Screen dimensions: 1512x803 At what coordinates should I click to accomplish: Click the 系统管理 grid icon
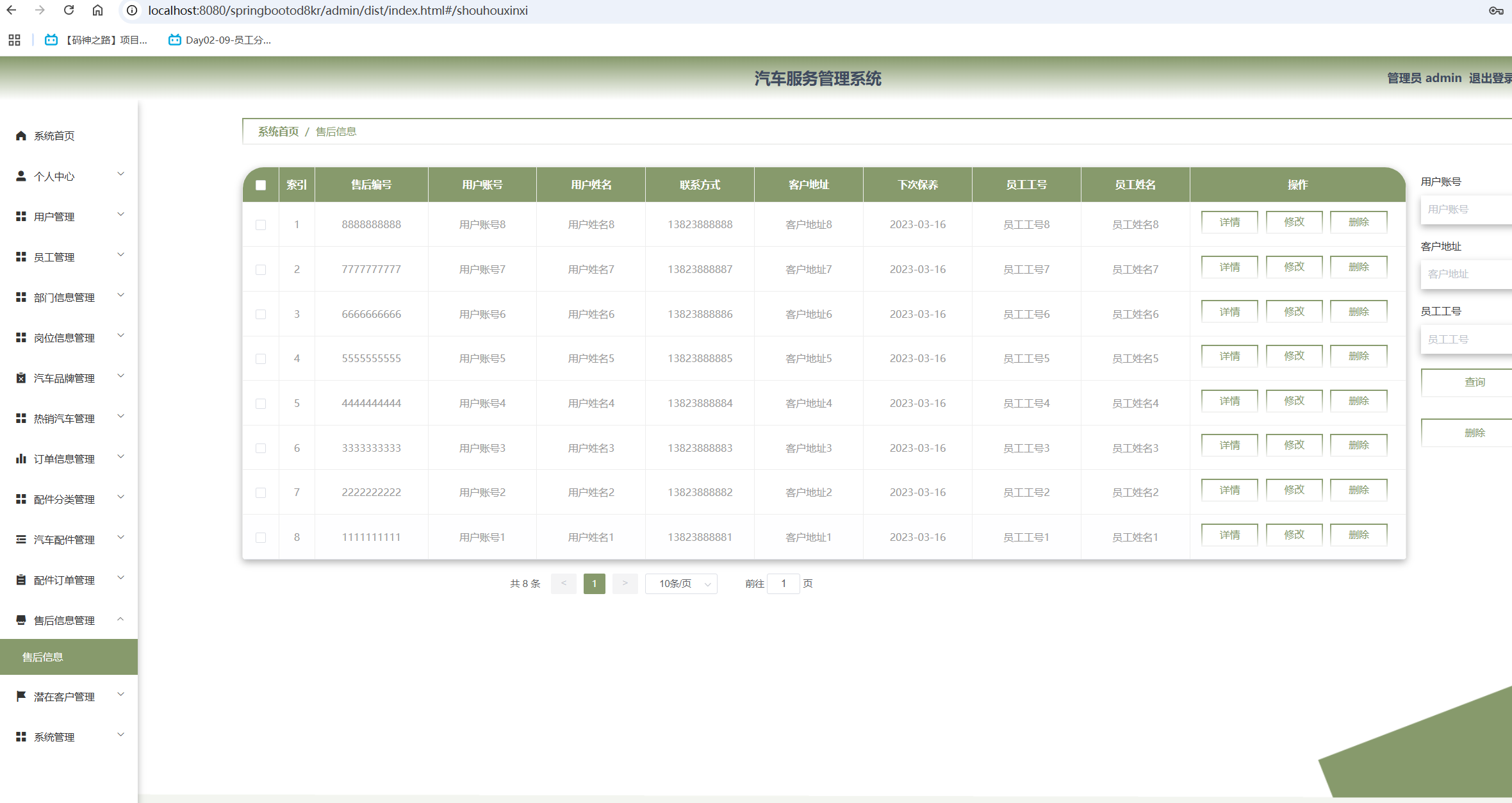click(x=21, y=736)
